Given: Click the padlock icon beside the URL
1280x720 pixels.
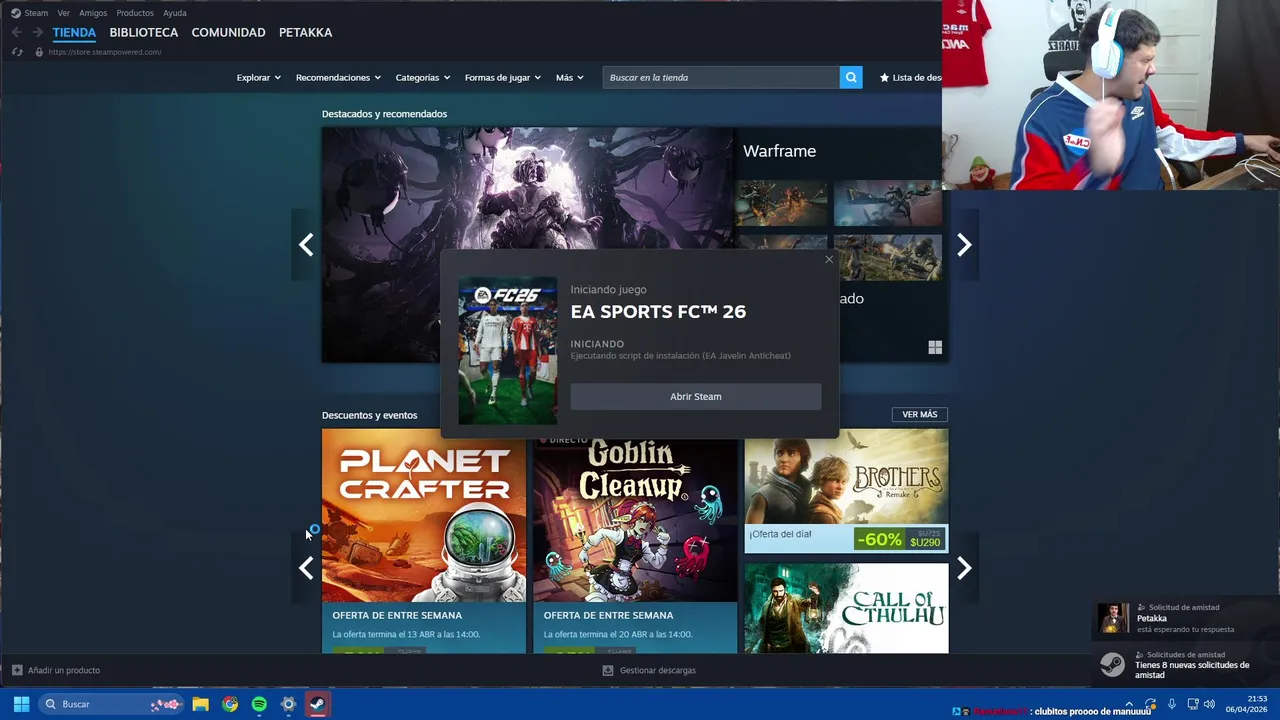Looking at the screenshot, I should [x=39, y=52].
